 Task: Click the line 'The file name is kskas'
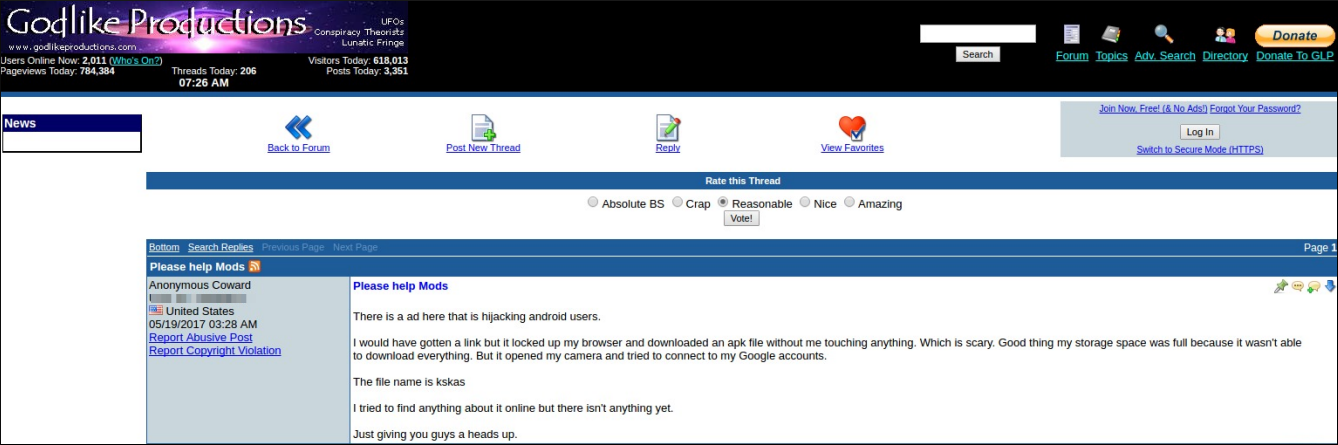click(409, 382)
